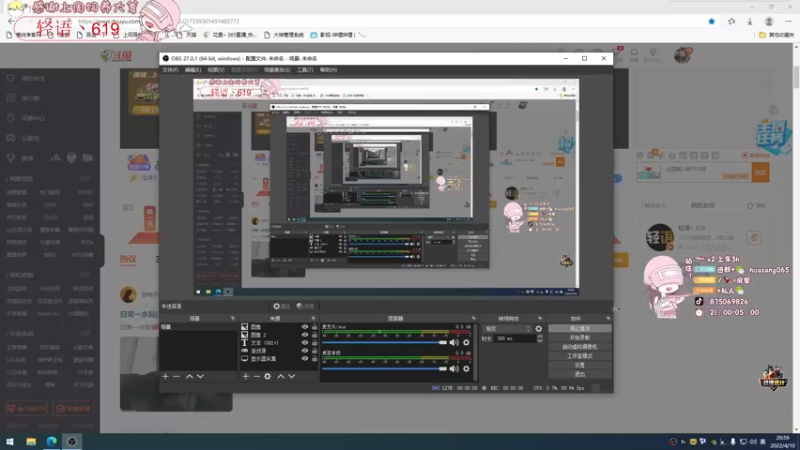Open Windows Start menu

click(10, 441)
